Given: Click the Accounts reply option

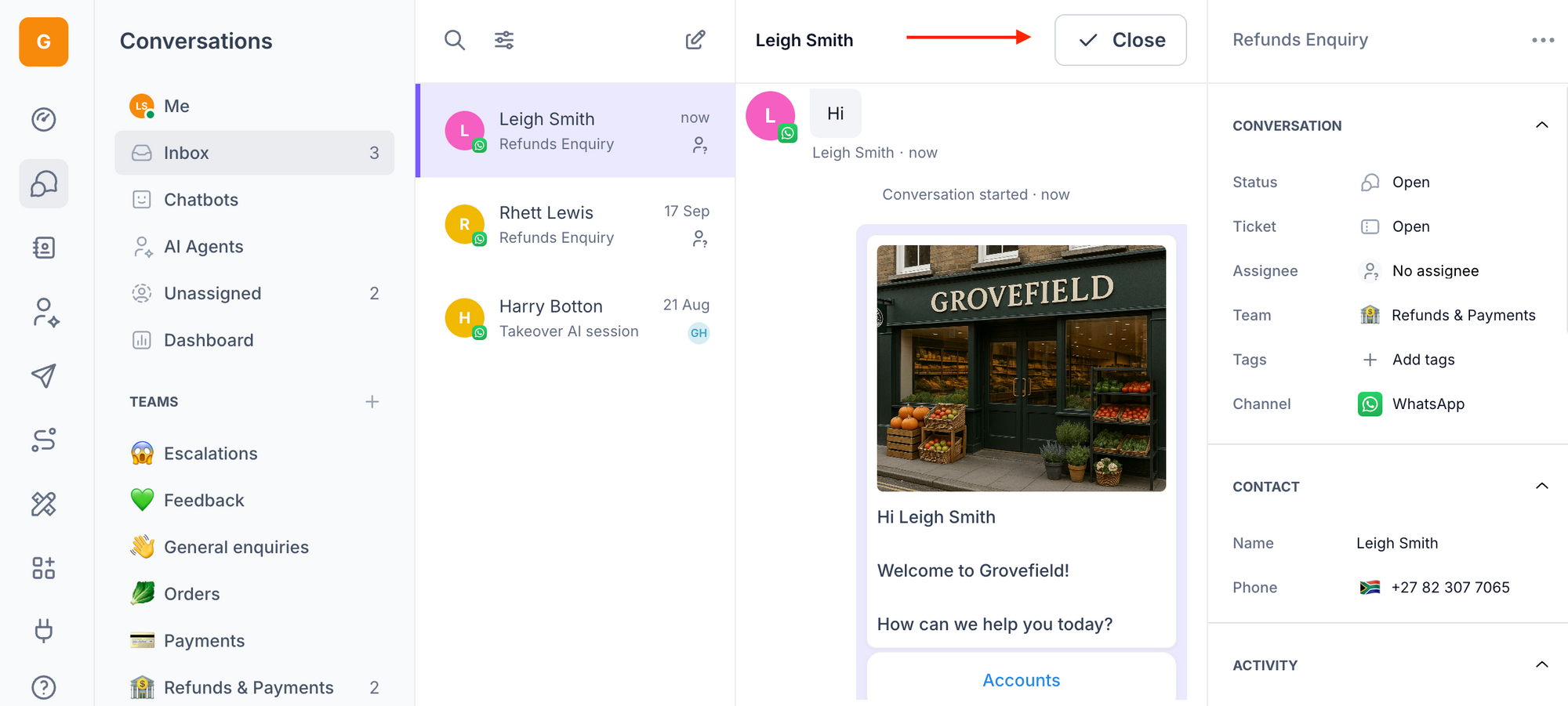Looking at the screenshot, I should pyautogui.click(x=1021, y=680).
